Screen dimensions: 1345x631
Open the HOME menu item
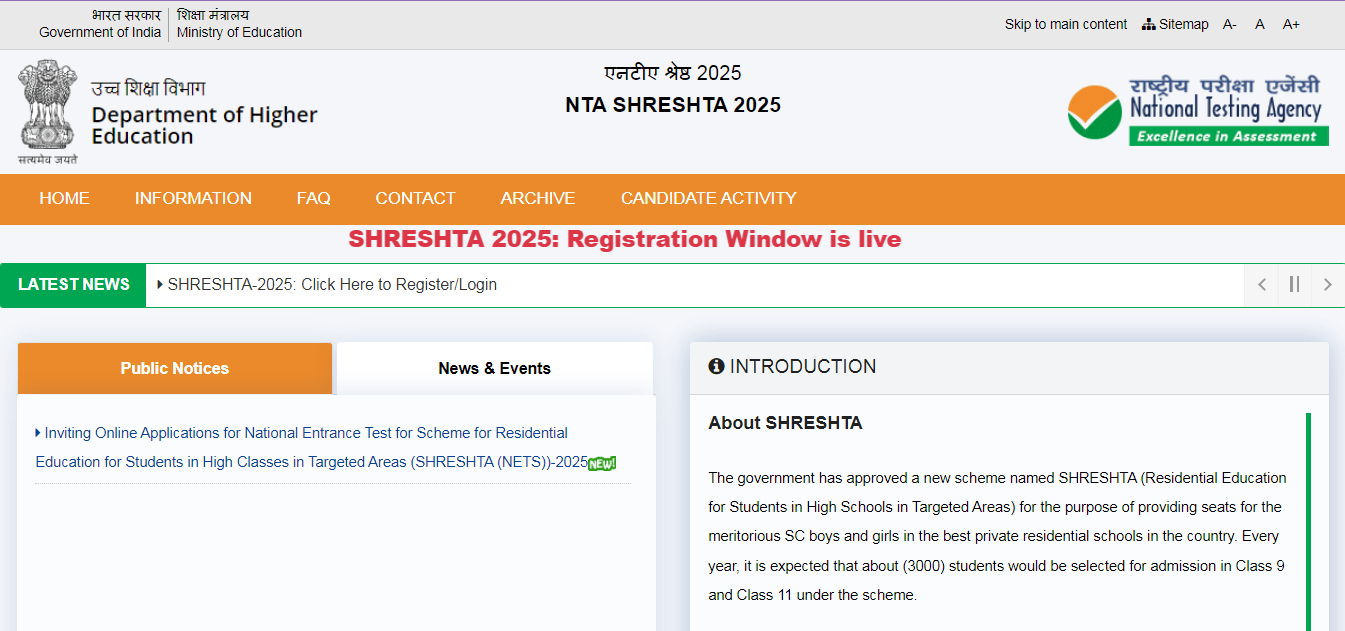[x=64, y=198]
